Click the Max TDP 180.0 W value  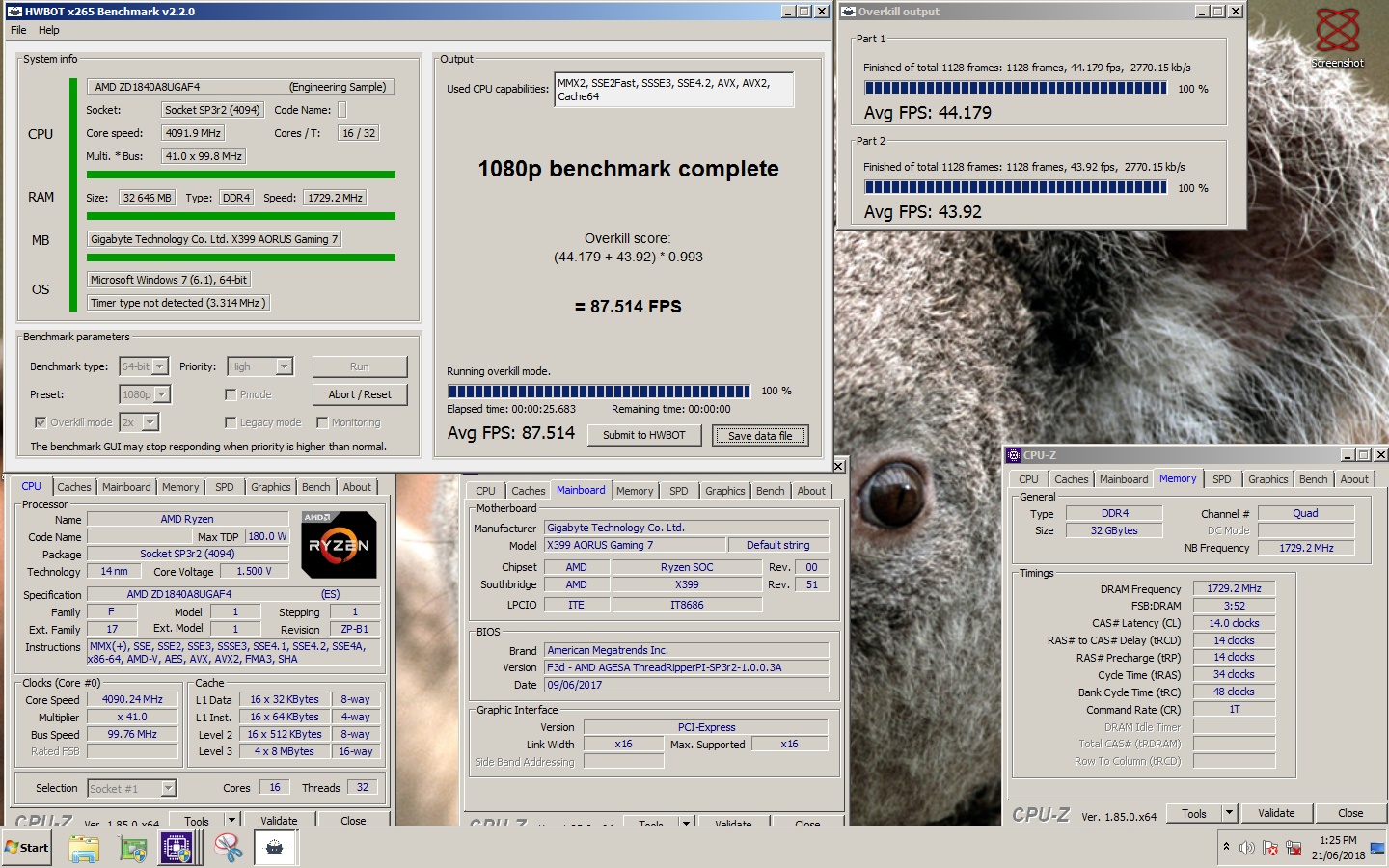coord(267,536)
